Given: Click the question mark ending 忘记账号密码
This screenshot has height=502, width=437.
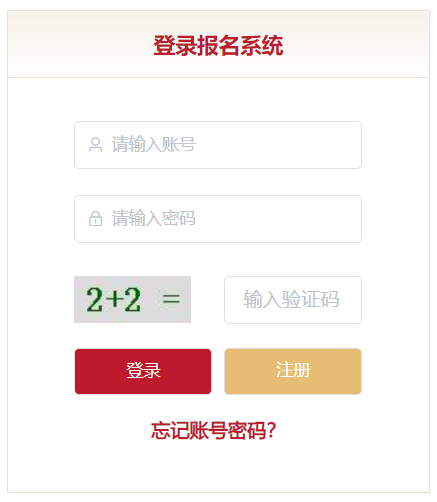Looking at the screenshot, I should tap(272, 430).
